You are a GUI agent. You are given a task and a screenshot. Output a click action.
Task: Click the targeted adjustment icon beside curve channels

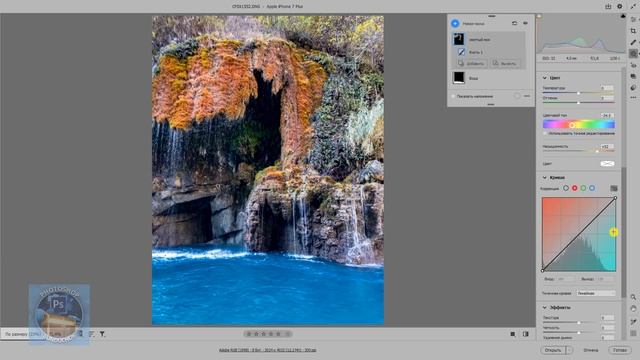point(613,188)
